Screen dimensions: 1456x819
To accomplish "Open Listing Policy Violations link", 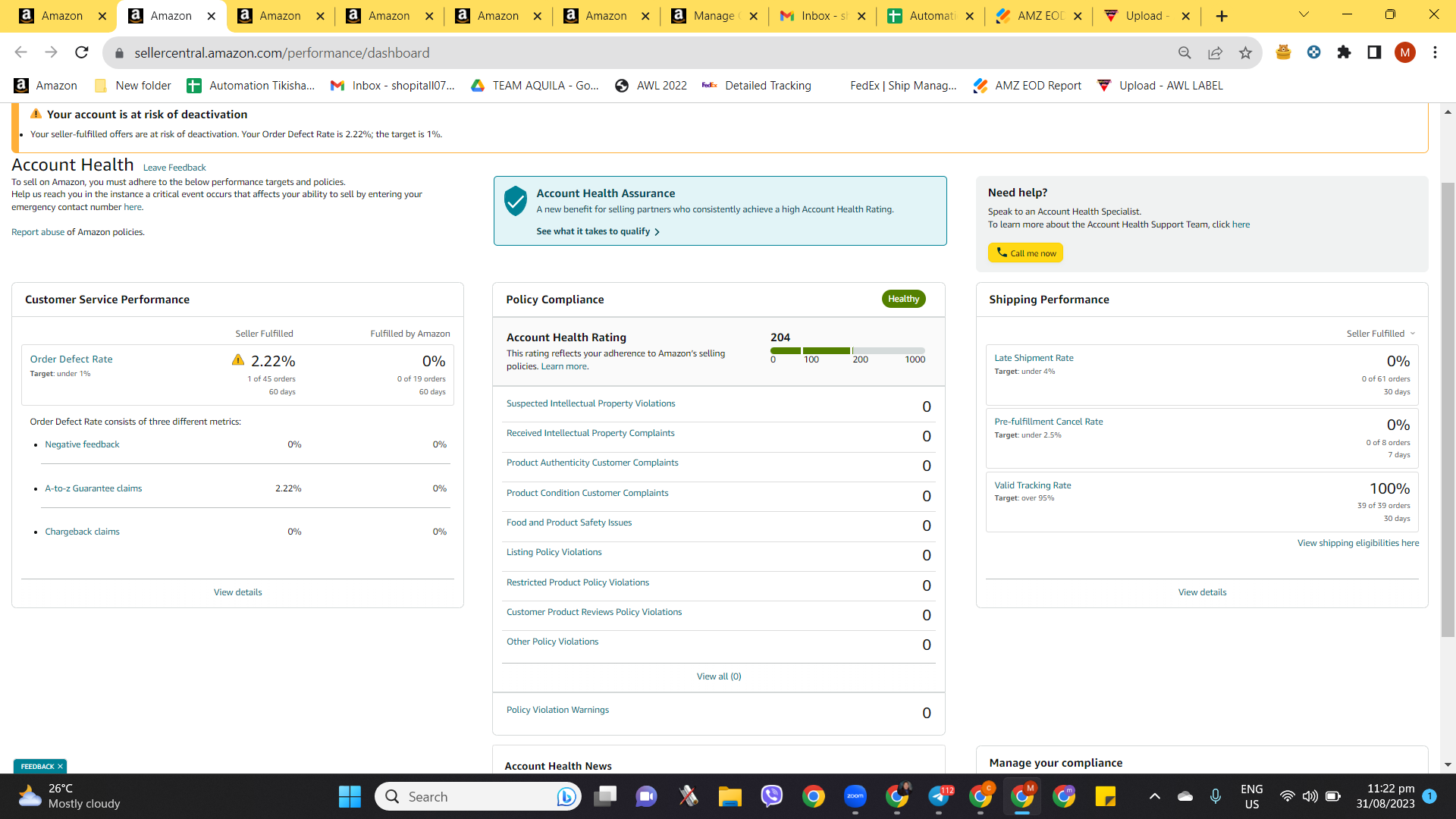I will [x=554, y=552].
